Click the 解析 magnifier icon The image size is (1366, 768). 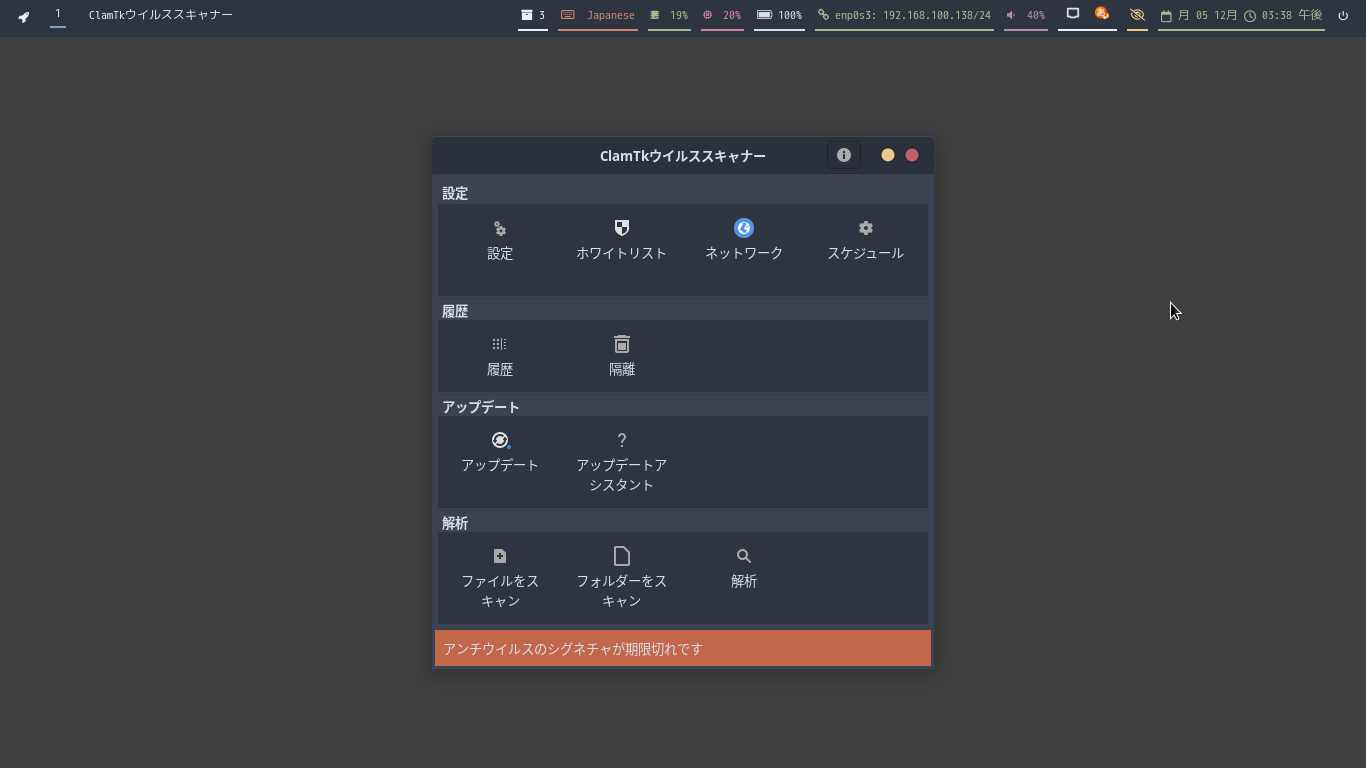coord(744,556)
